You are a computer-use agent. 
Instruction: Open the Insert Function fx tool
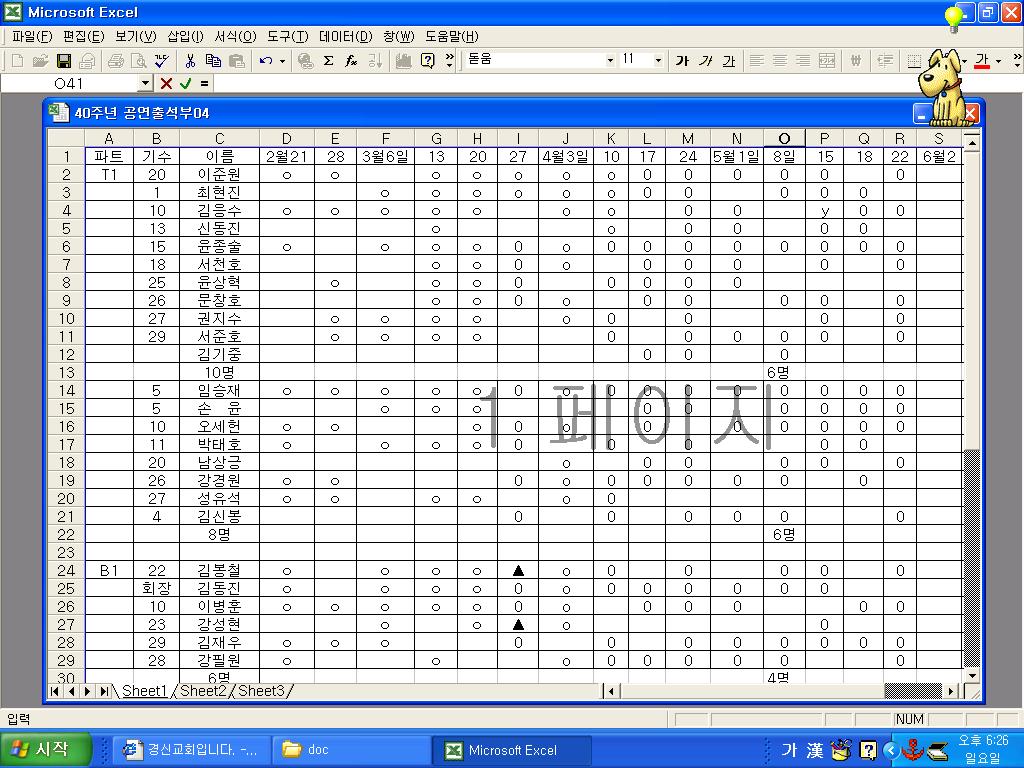coord(351,61)
